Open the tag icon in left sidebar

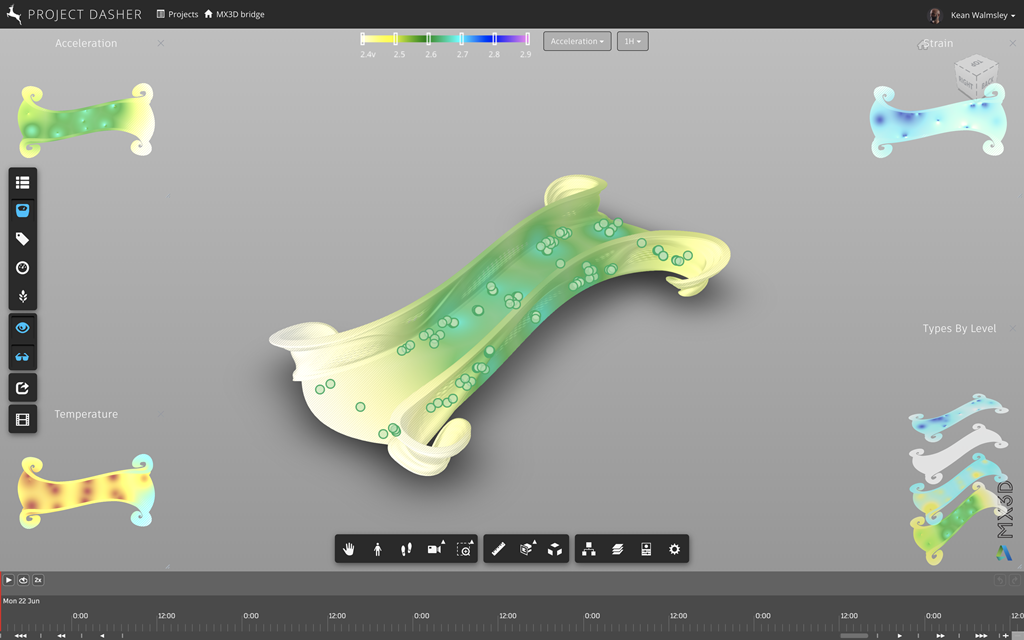(22, 239)
